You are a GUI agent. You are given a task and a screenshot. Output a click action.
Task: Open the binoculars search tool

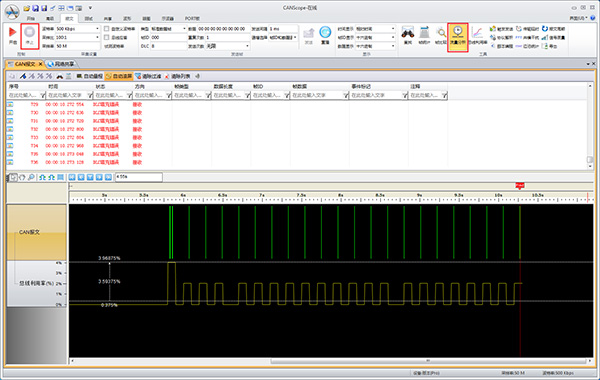point(407,33)
